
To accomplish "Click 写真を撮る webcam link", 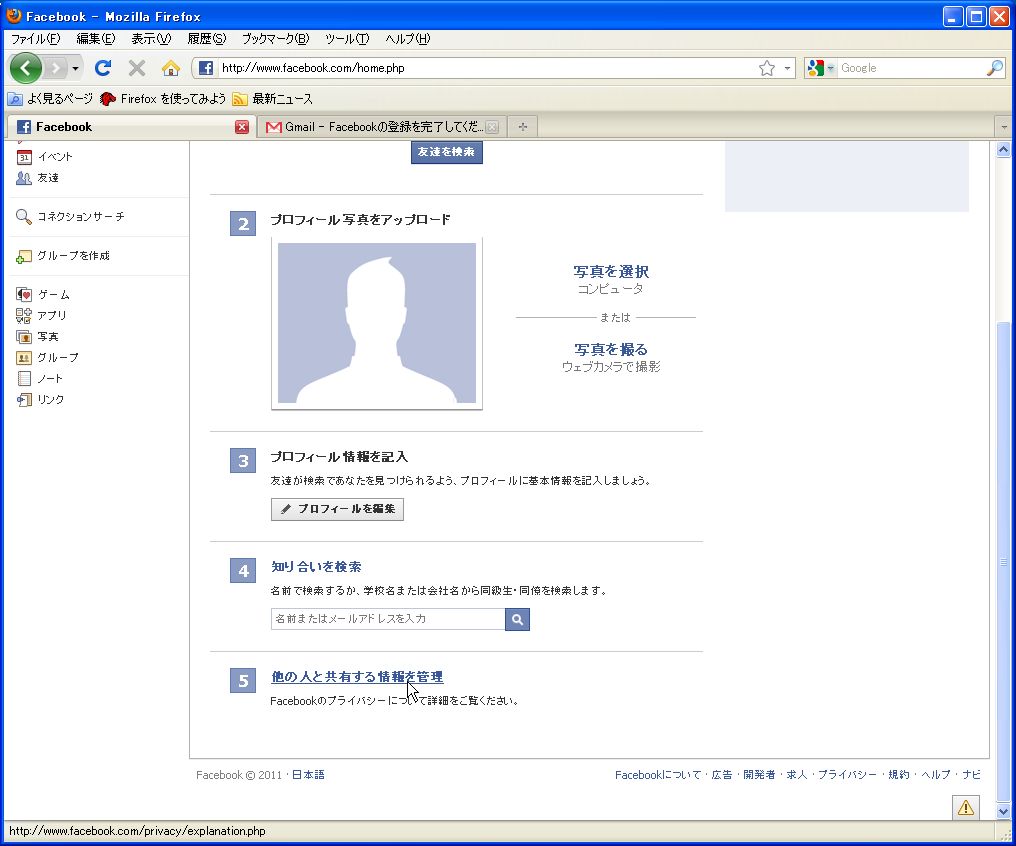I will click(611, 350).
